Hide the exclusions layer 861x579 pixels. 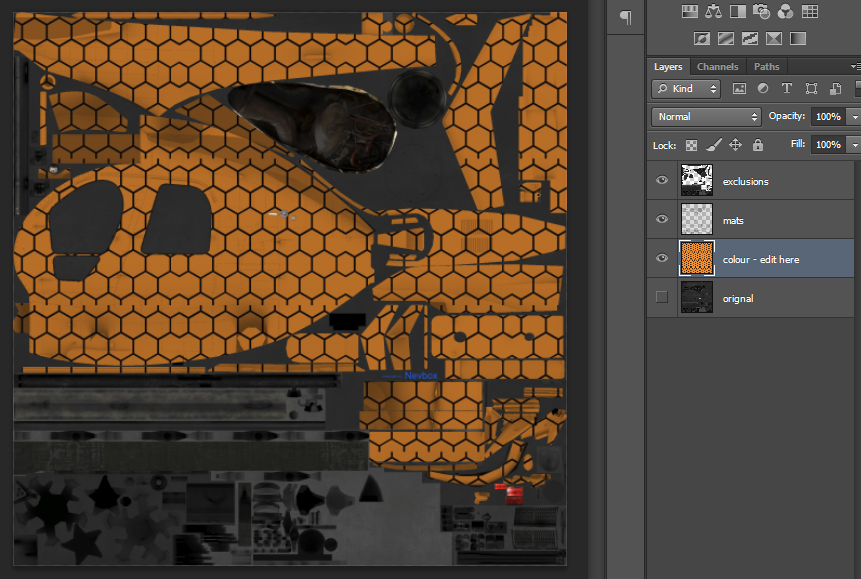[x=661, y=181]
